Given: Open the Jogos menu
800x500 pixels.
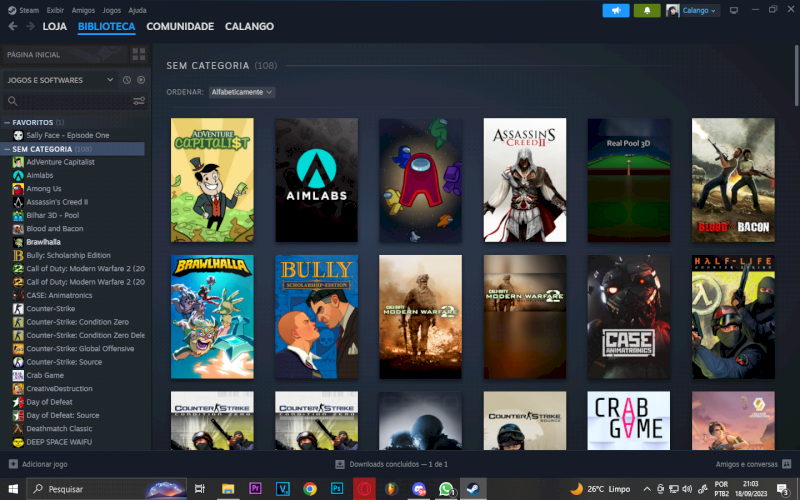Looking at the screenshot, I should pos(111,10).
